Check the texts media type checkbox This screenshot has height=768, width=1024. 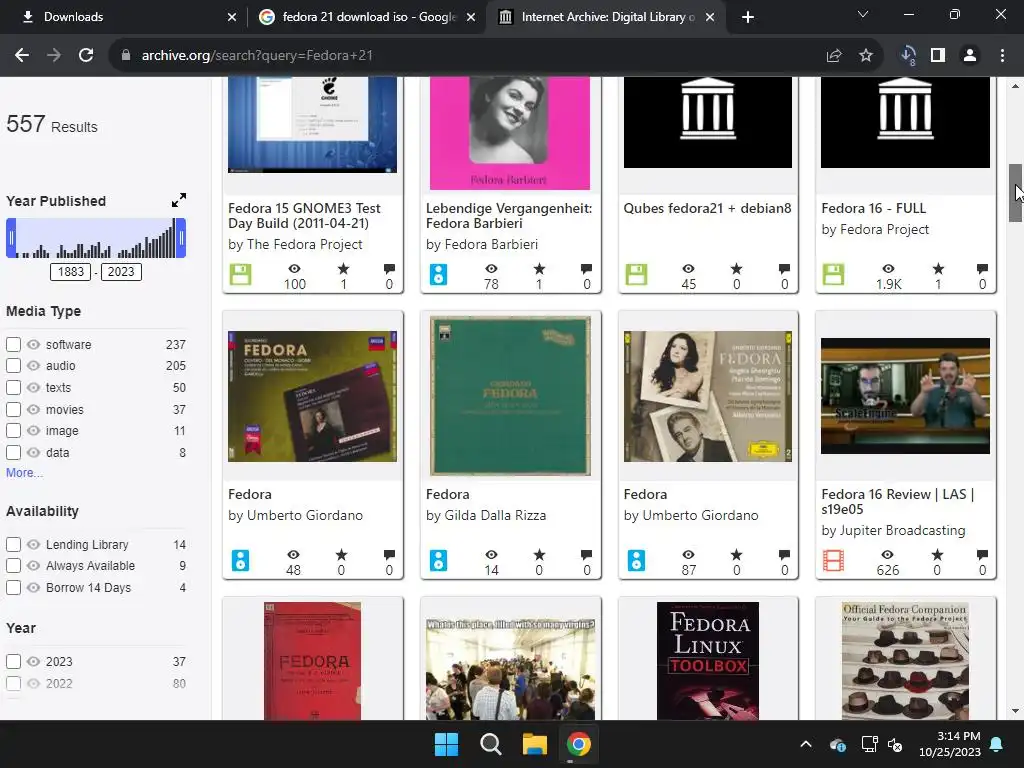13,387
